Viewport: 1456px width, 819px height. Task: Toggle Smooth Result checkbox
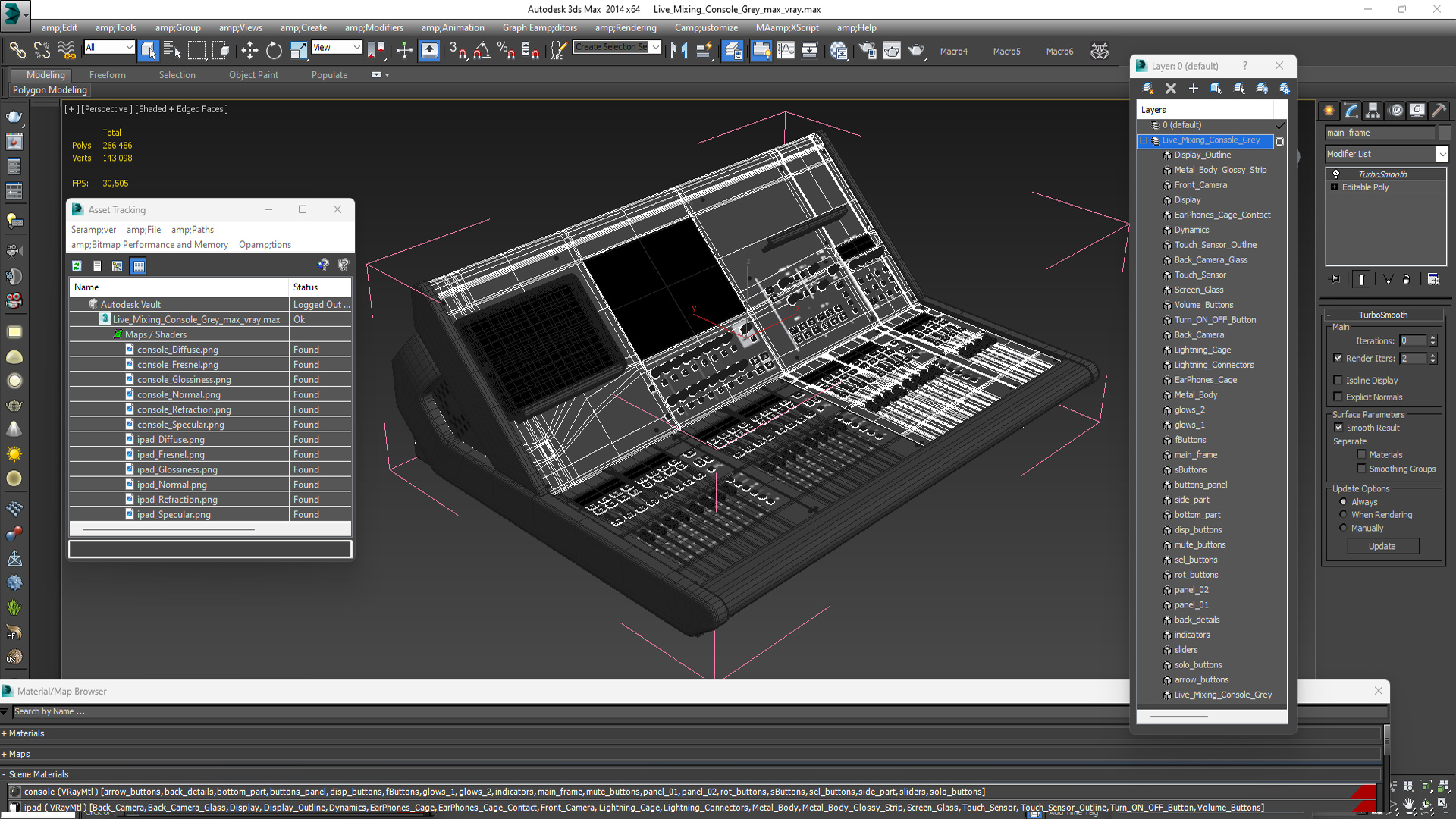(x=1339, y=428)
